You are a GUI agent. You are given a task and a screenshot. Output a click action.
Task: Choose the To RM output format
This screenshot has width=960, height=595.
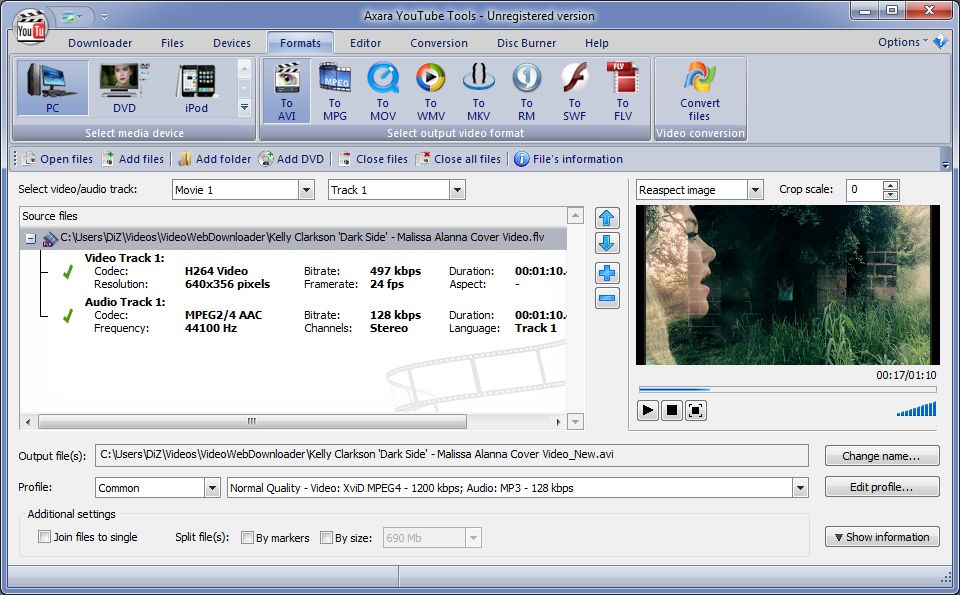(527, 92)
